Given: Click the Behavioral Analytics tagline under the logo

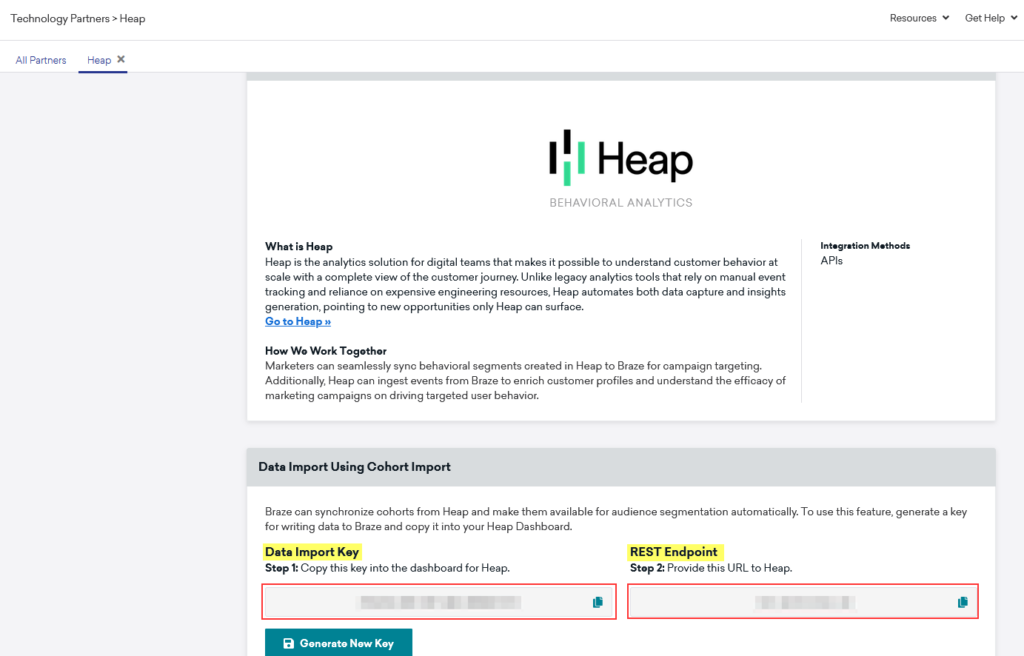Looking at the screenshot, I should point(620,203).
